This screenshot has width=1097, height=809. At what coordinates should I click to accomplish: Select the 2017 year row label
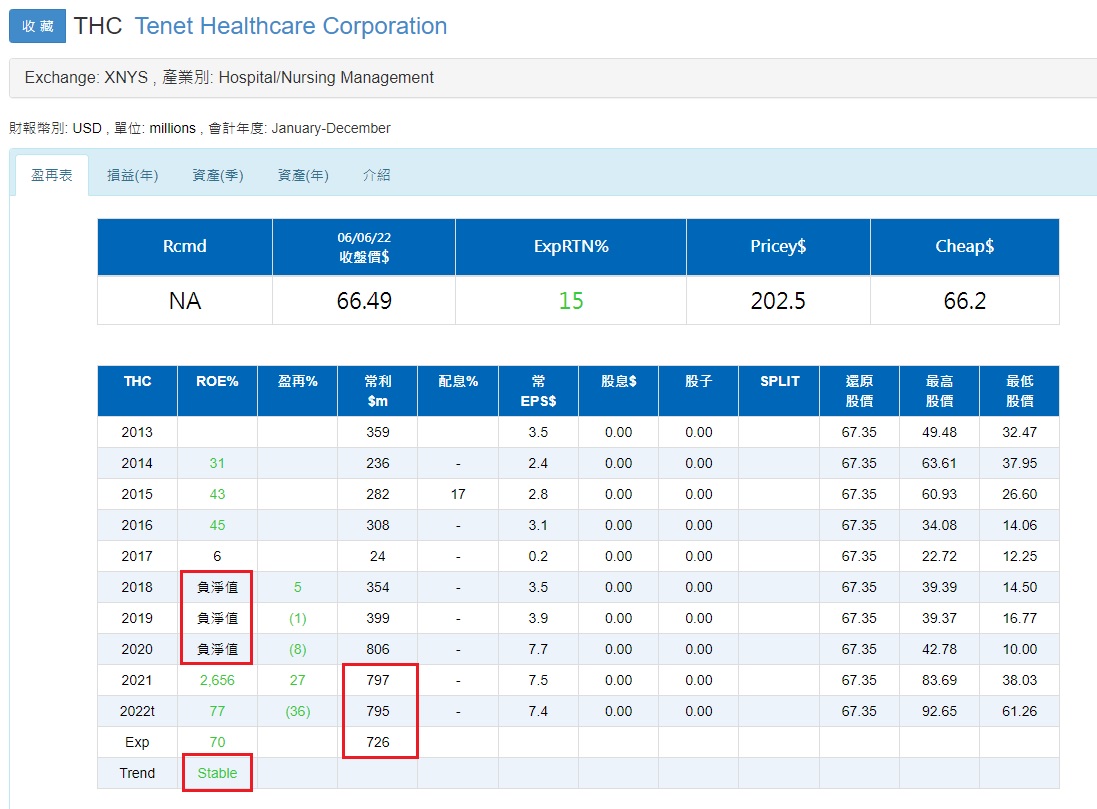click(137, 556)
